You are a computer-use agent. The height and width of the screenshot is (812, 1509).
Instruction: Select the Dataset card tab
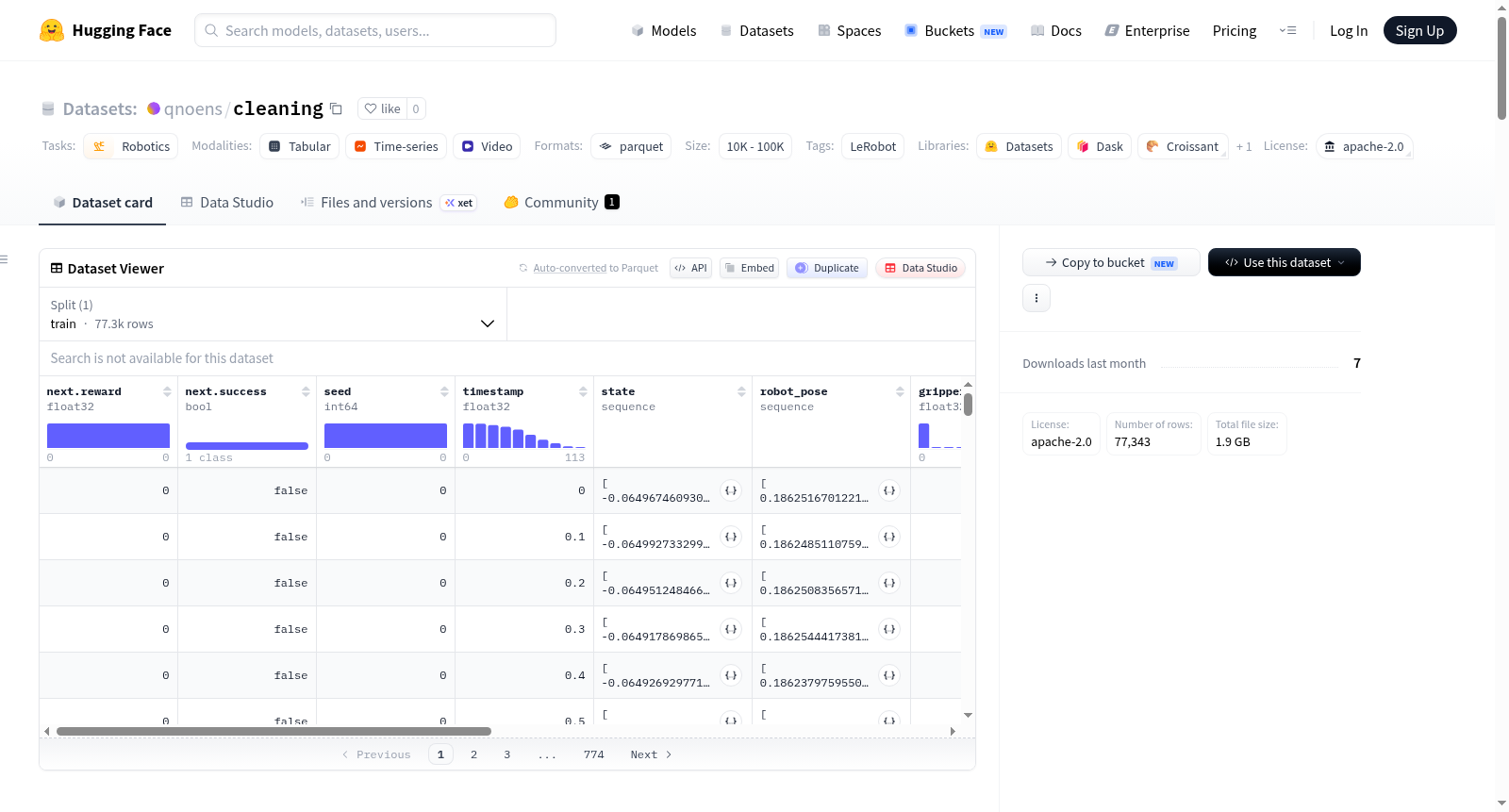click(x=103, y=203)
